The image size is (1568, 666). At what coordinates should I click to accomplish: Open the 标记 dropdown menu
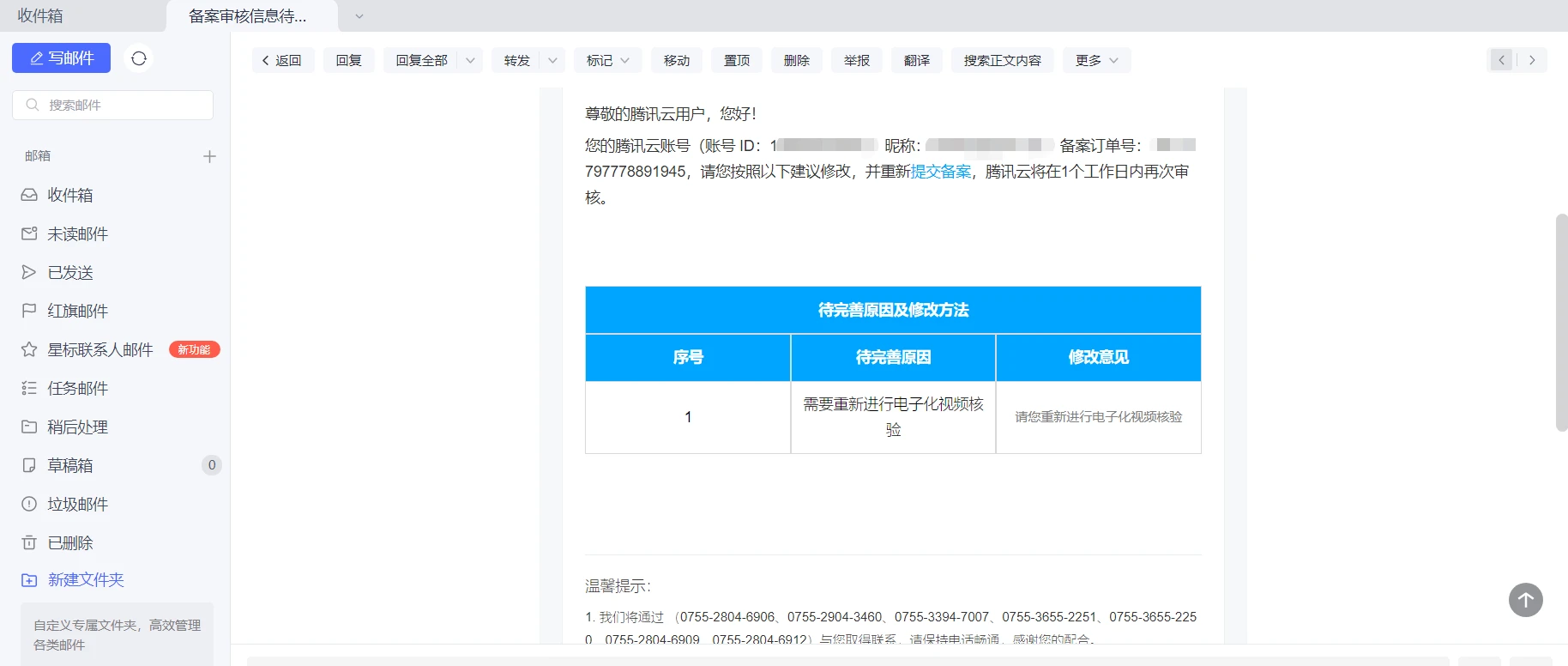click(607, 61)
